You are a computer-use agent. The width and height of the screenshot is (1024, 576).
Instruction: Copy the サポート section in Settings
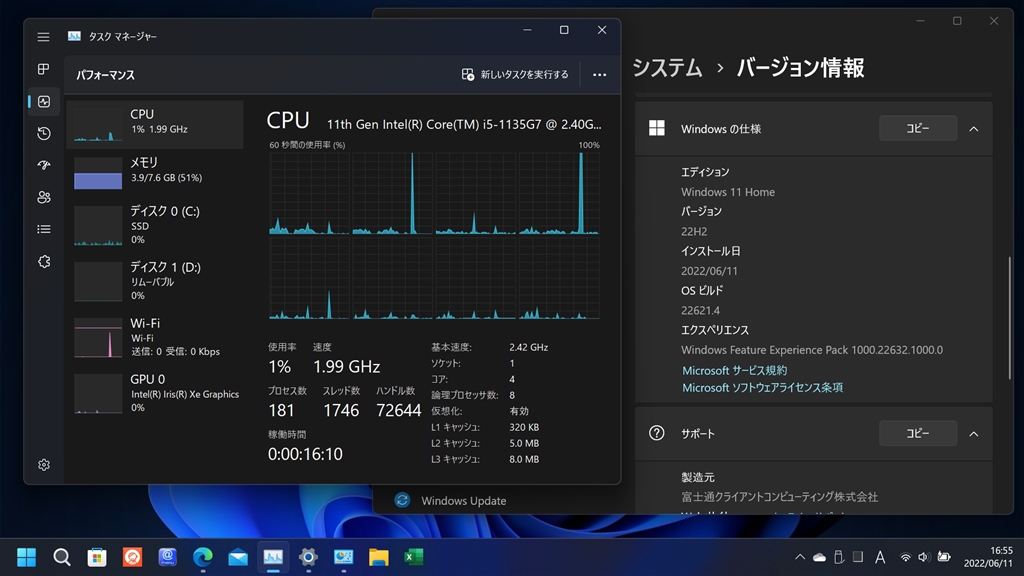(x=918, y=434)
